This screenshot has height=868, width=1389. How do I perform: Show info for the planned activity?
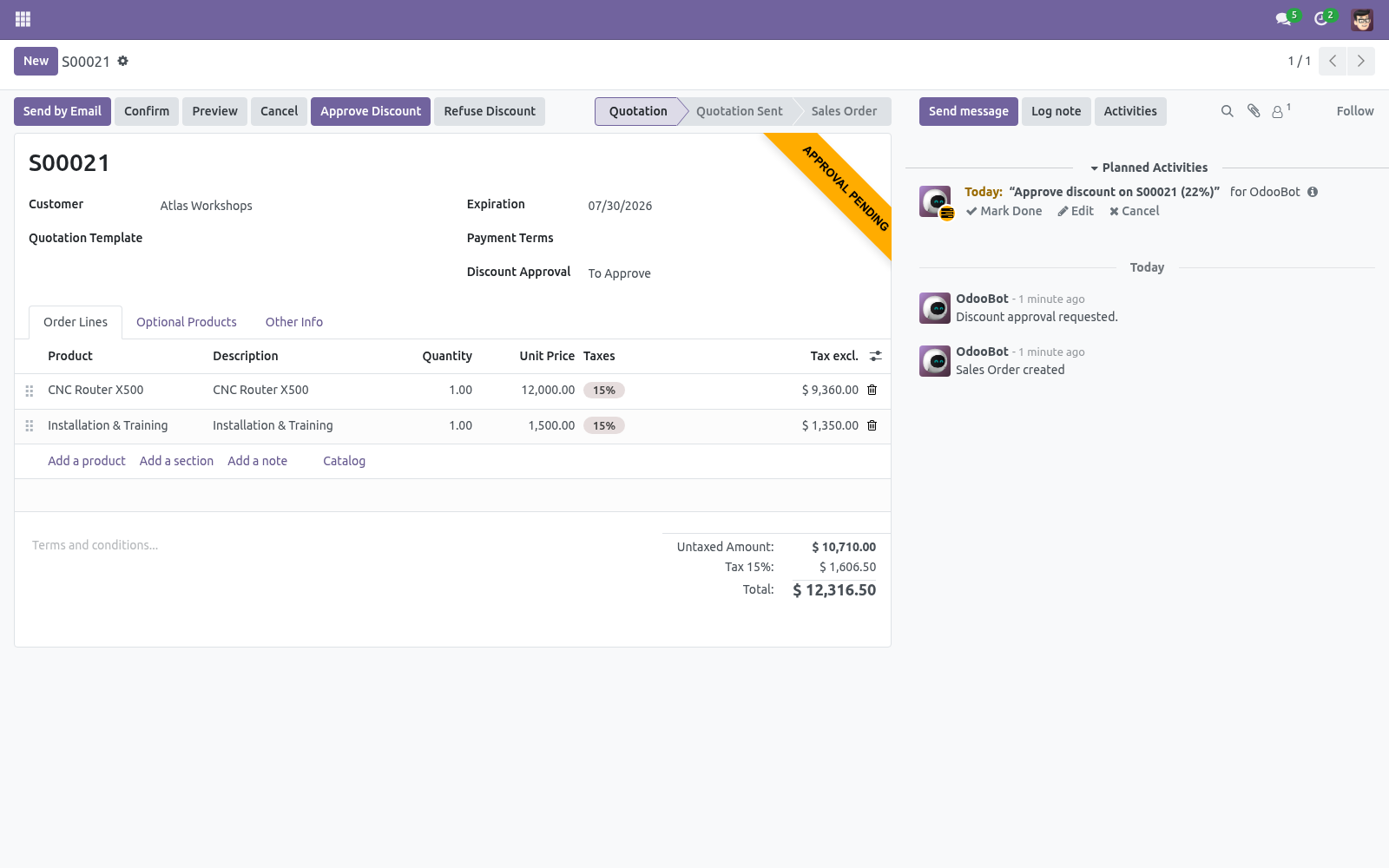(1313, 192)
